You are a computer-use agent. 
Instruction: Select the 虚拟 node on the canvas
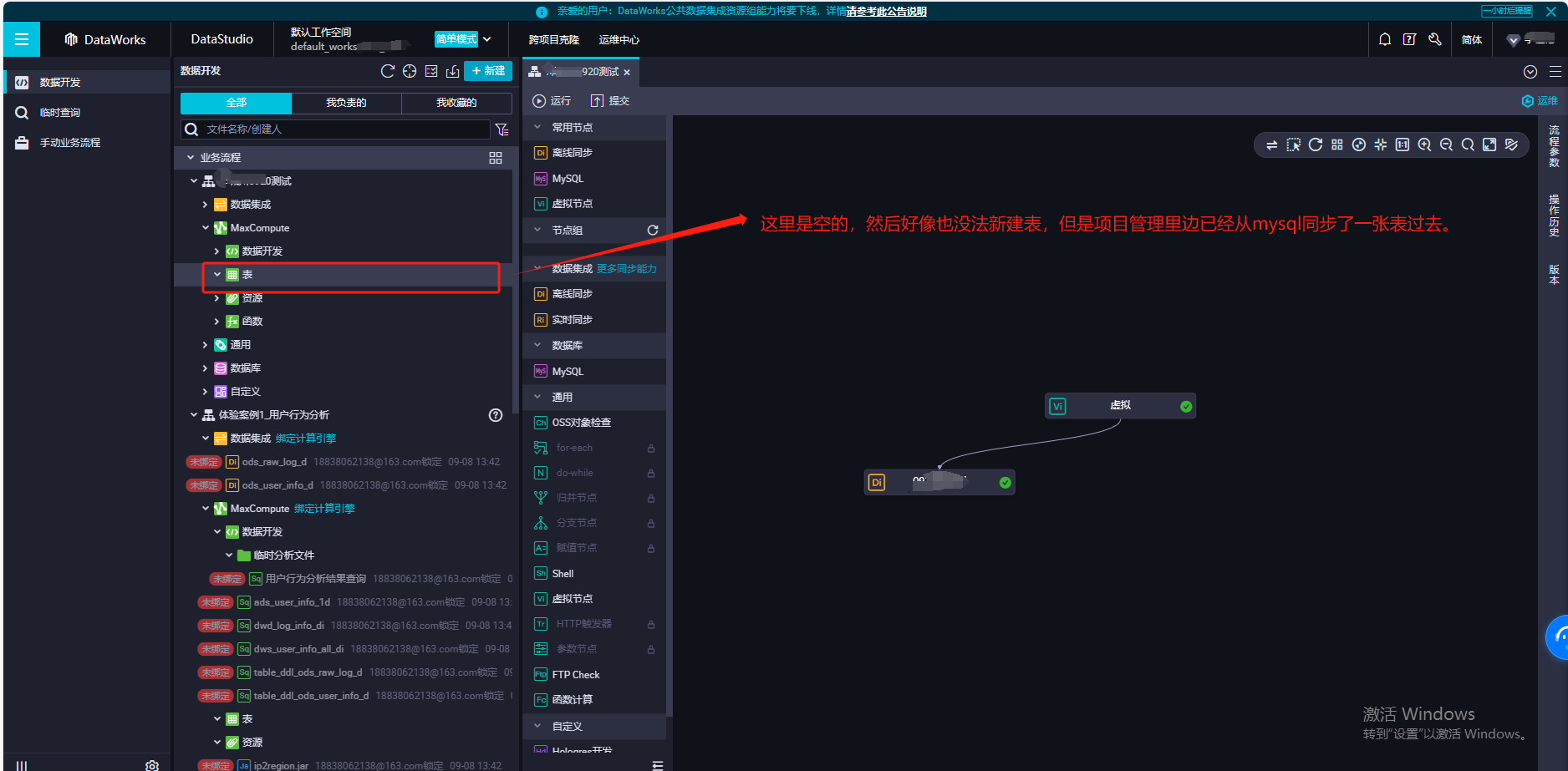[x=1120, y=406]
